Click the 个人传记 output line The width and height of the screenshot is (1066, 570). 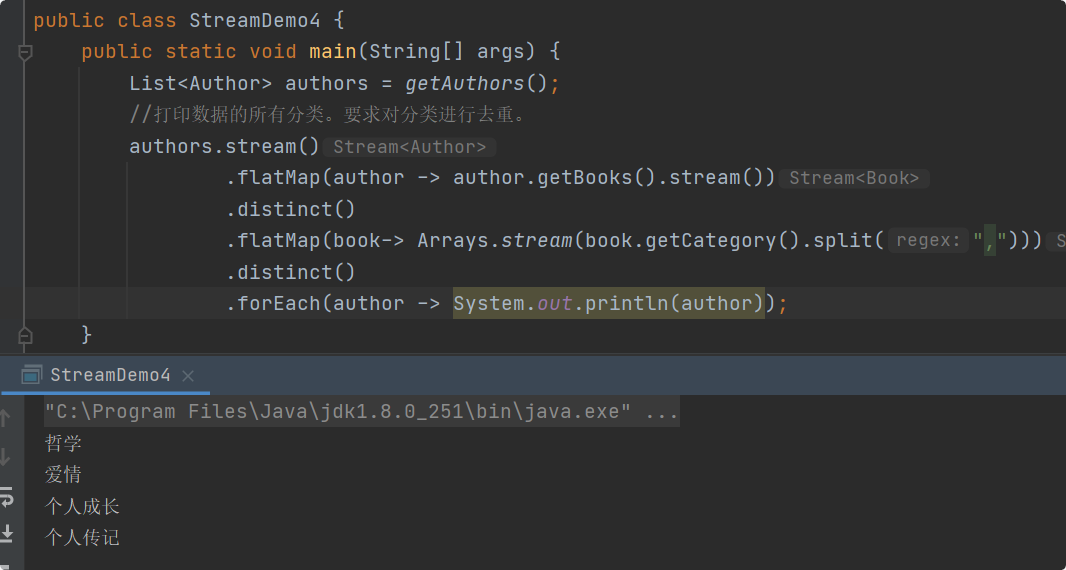click(x=82, y=537)
